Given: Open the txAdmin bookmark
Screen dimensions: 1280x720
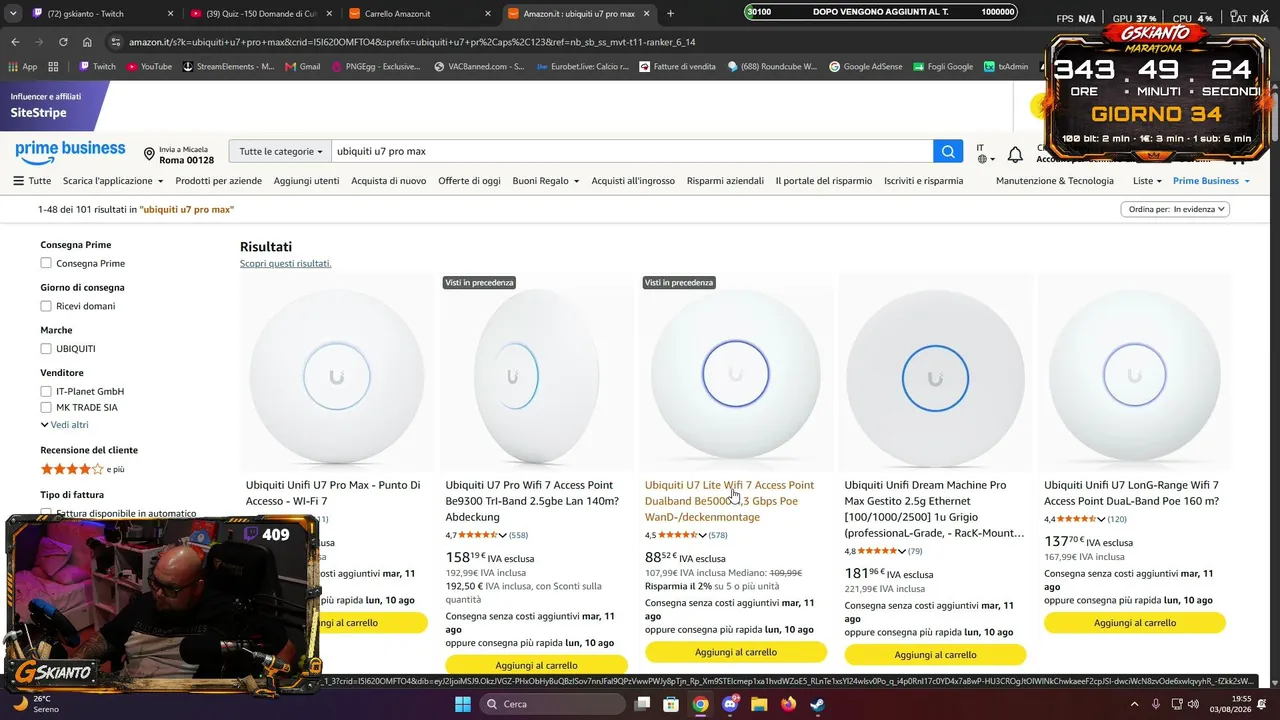Looking at the screenshot, I should click(x=1006, y=67).
